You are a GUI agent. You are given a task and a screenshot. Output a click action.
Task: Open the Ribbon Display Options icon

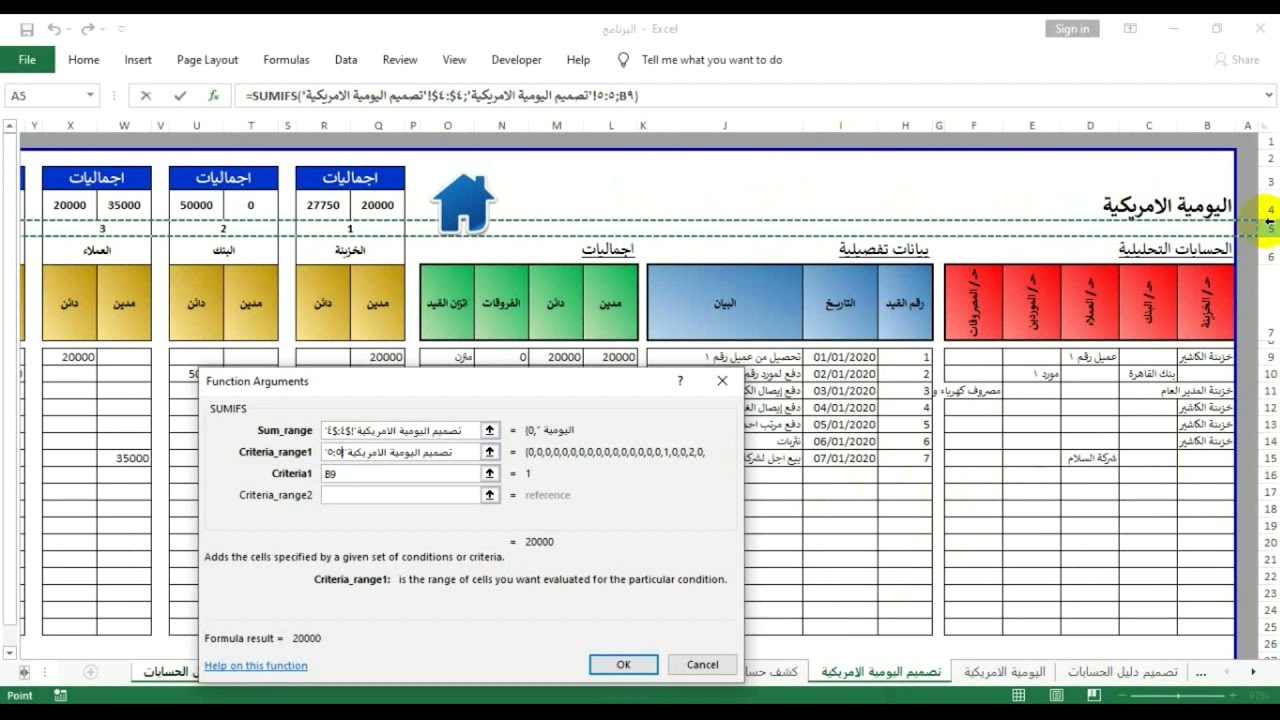click(x=1130, y=29)
